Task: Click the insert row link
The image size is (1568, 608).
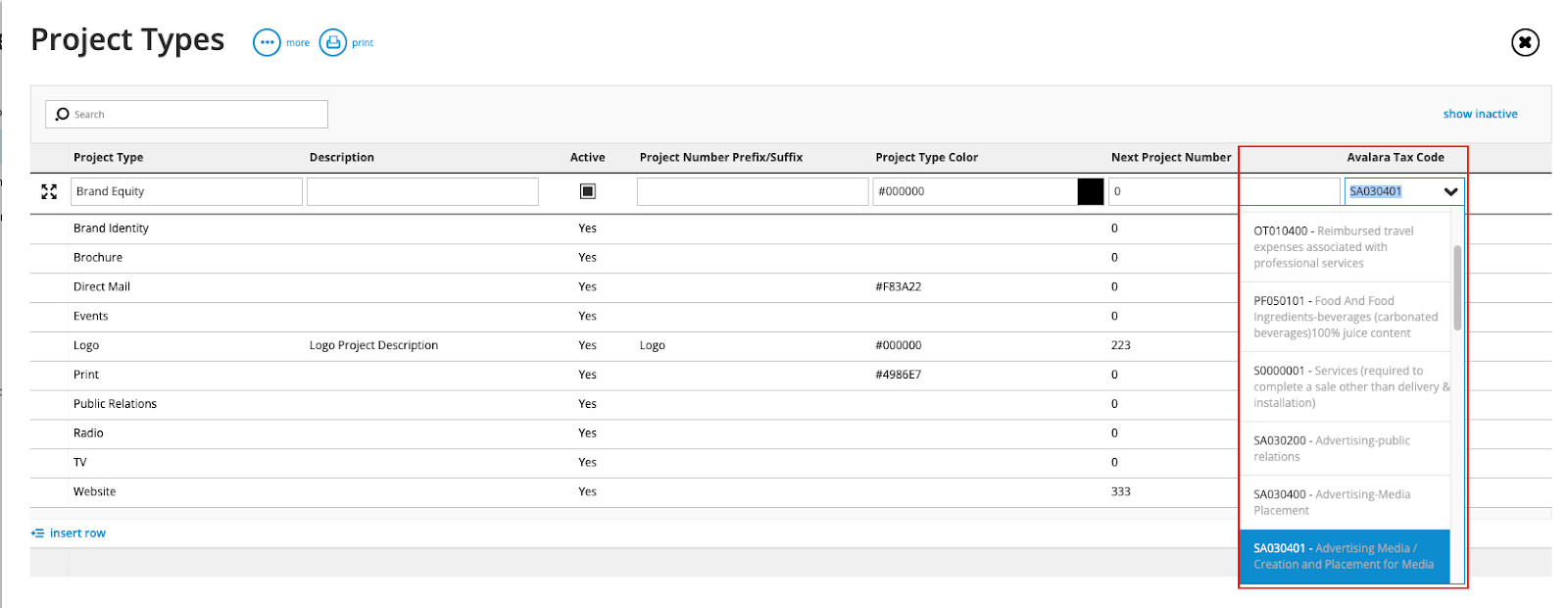Action: pyautogui.click(x=77, y=533)
